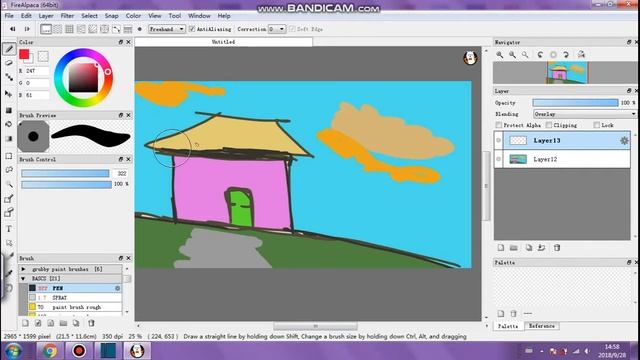
Task: Select the Gradient tool
Action: (9, 139)
